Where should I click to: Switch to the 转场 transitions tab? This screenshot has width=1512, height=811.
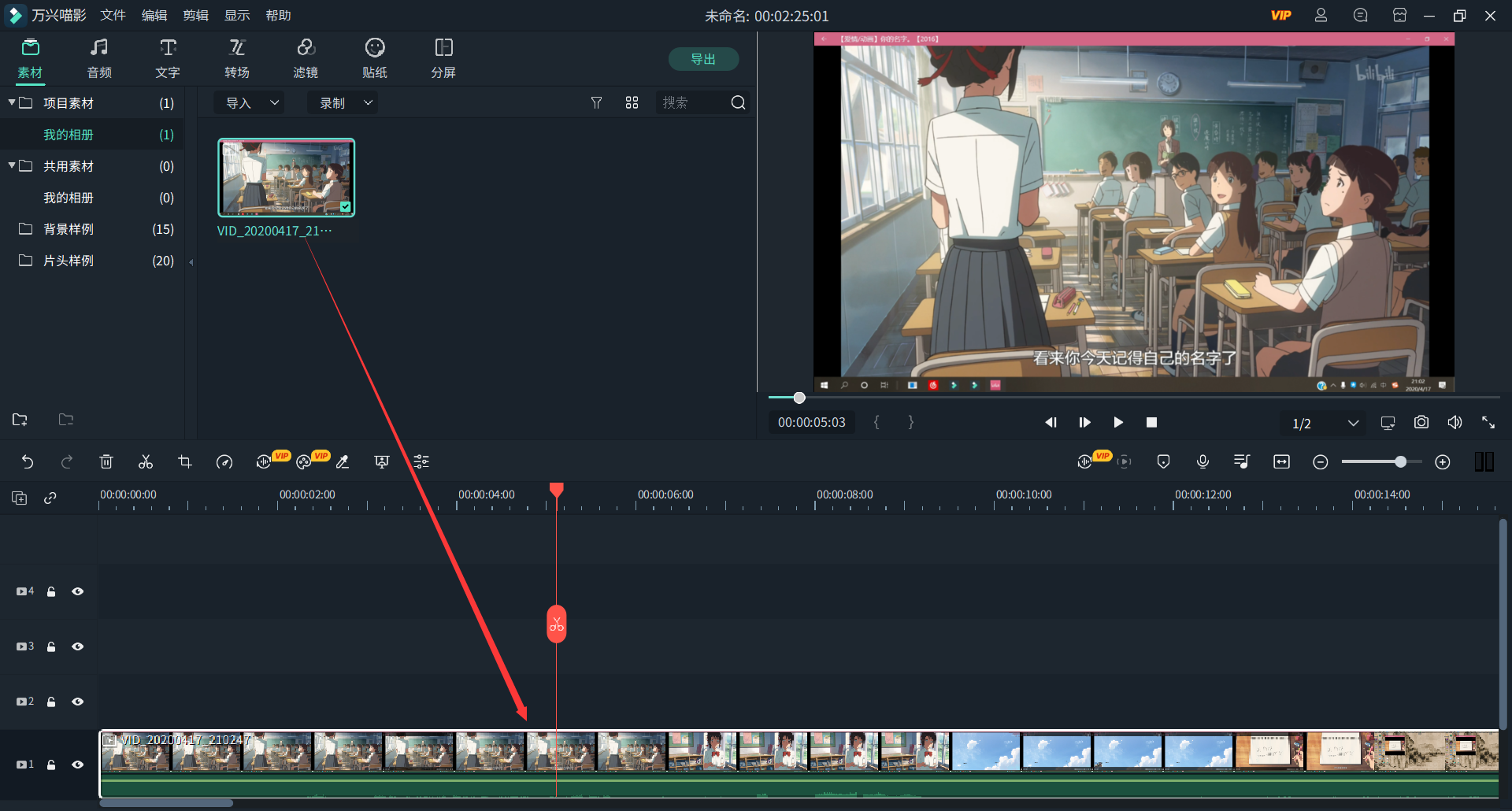[236, 58]
